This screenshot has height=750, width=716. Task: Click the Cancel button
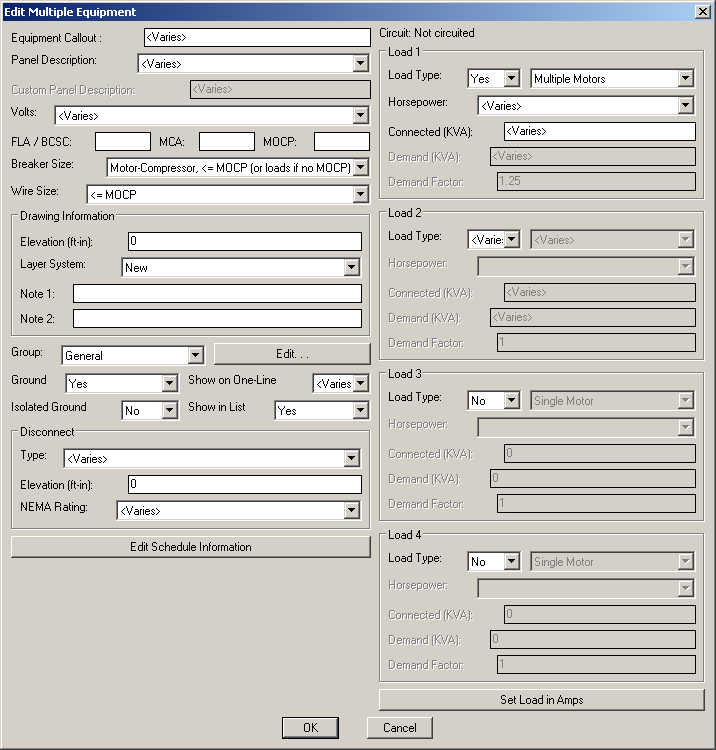pyautogui.click(x=400, y=728)
